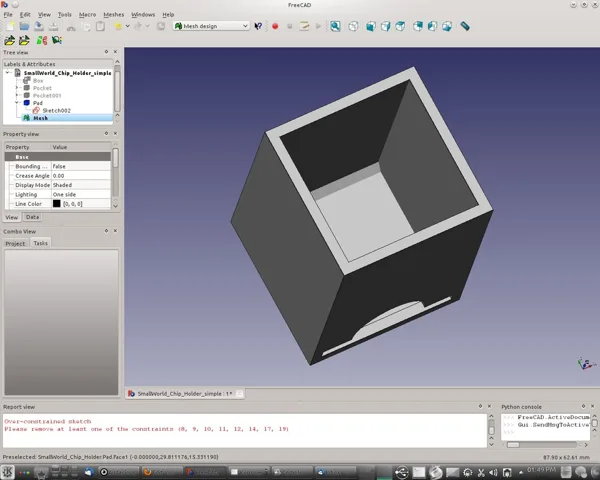Screen dimensions: 600x480
Task: Collapse the Pad tree item
Action: coord(17,103)
